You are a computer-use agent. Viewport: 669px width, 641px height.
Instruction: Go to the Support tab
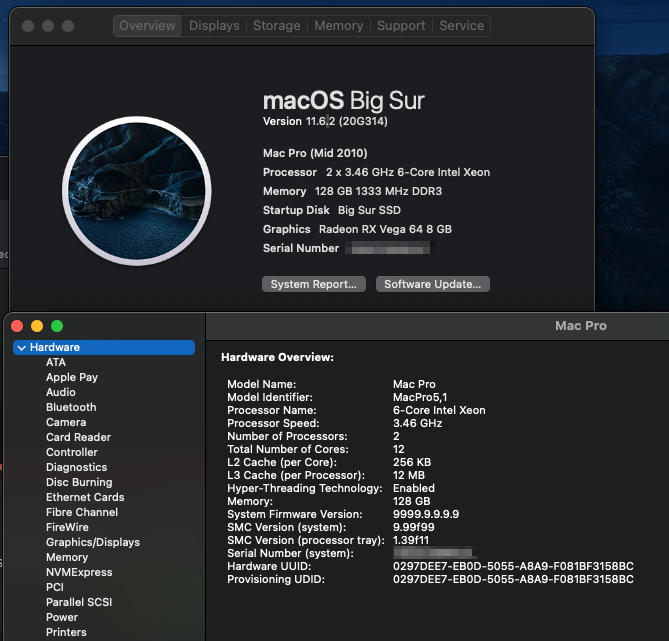[401, 26]
